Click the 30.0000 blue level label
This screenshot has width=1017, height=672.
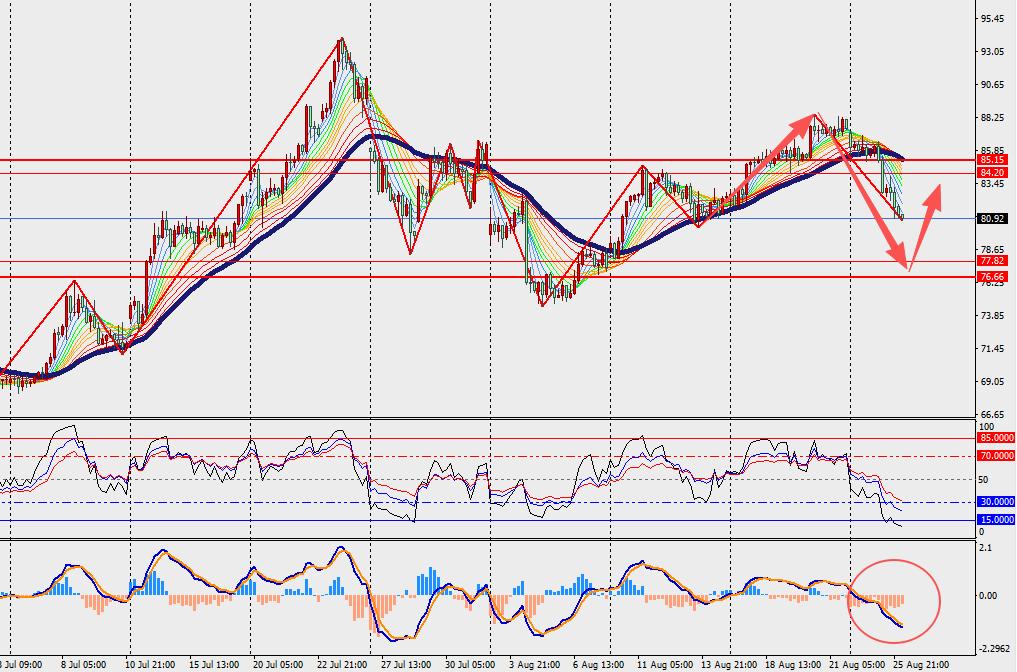996,502
